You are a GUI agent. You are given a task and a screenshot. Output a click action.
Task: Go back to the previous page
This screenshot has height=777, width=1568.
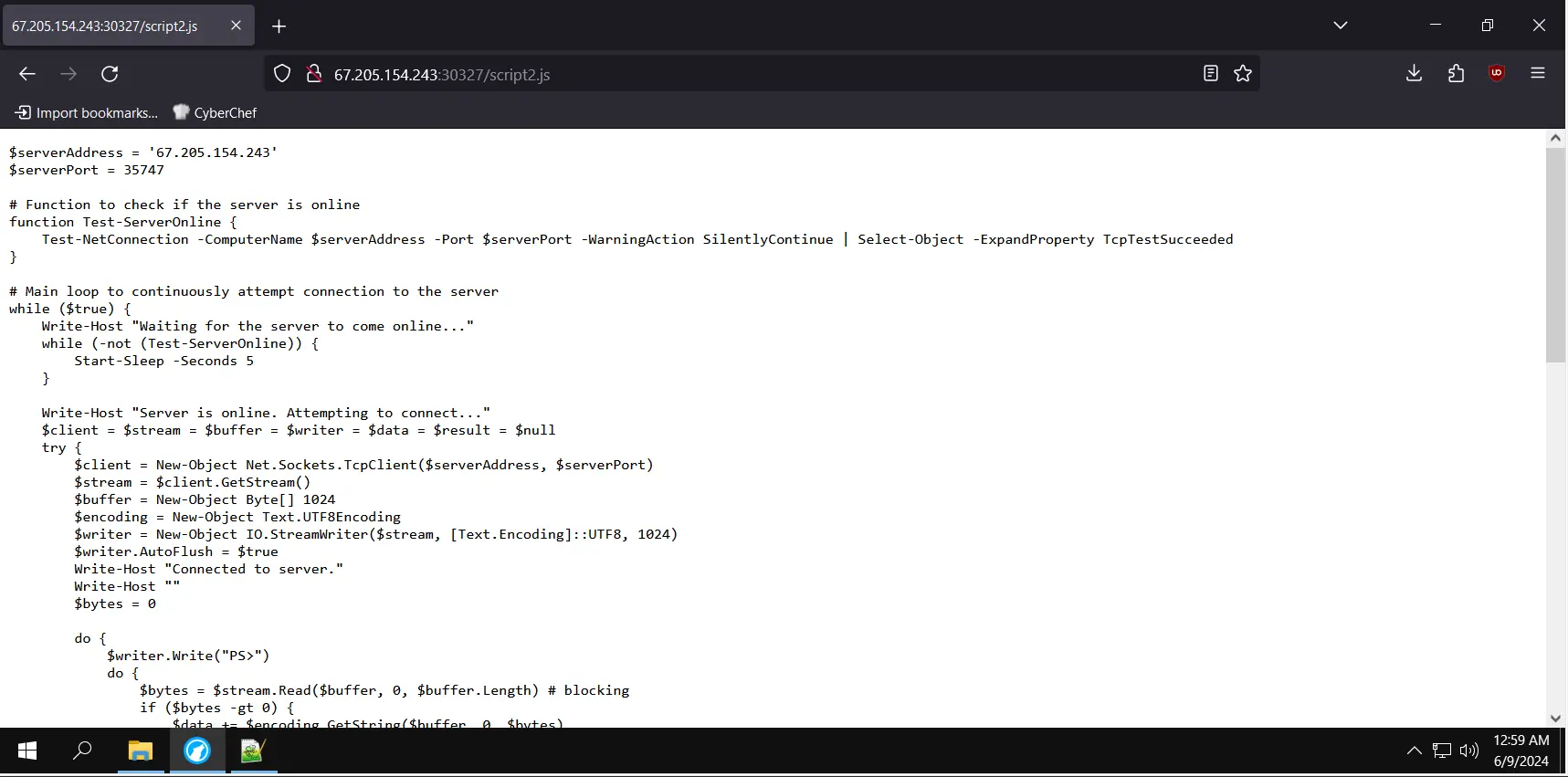(x=27, y=74)
